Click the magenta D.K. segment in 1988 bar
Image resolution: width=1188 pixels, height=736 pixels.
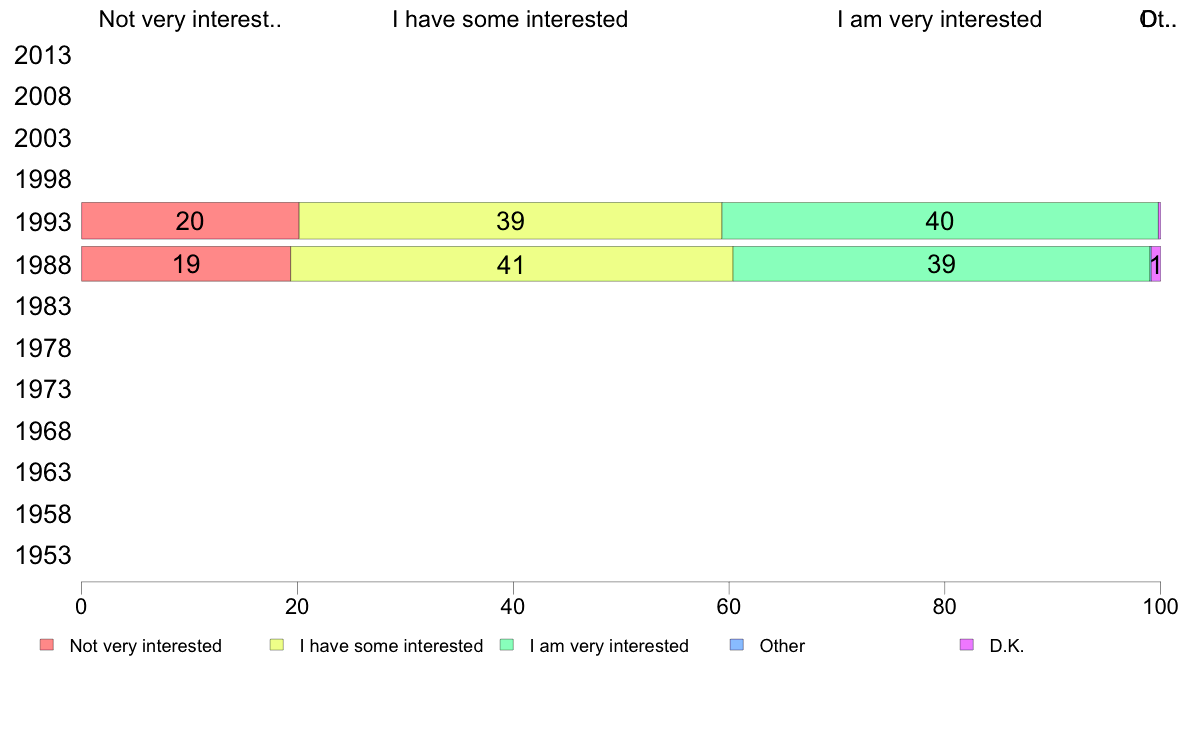point(1156,264)
